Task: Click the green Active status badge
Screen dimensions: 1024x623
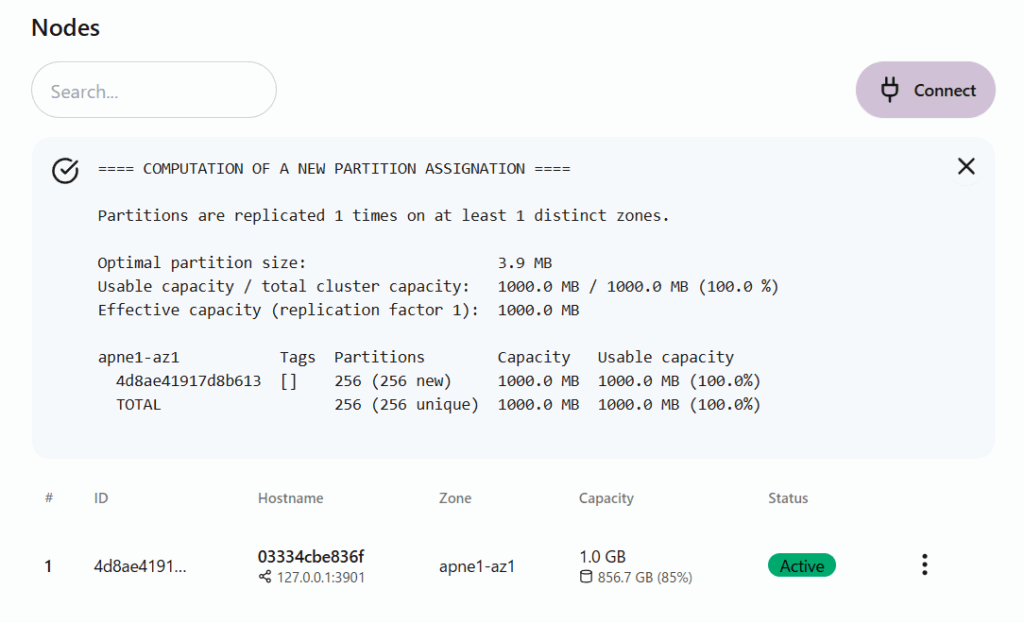Action: point(801,566)
